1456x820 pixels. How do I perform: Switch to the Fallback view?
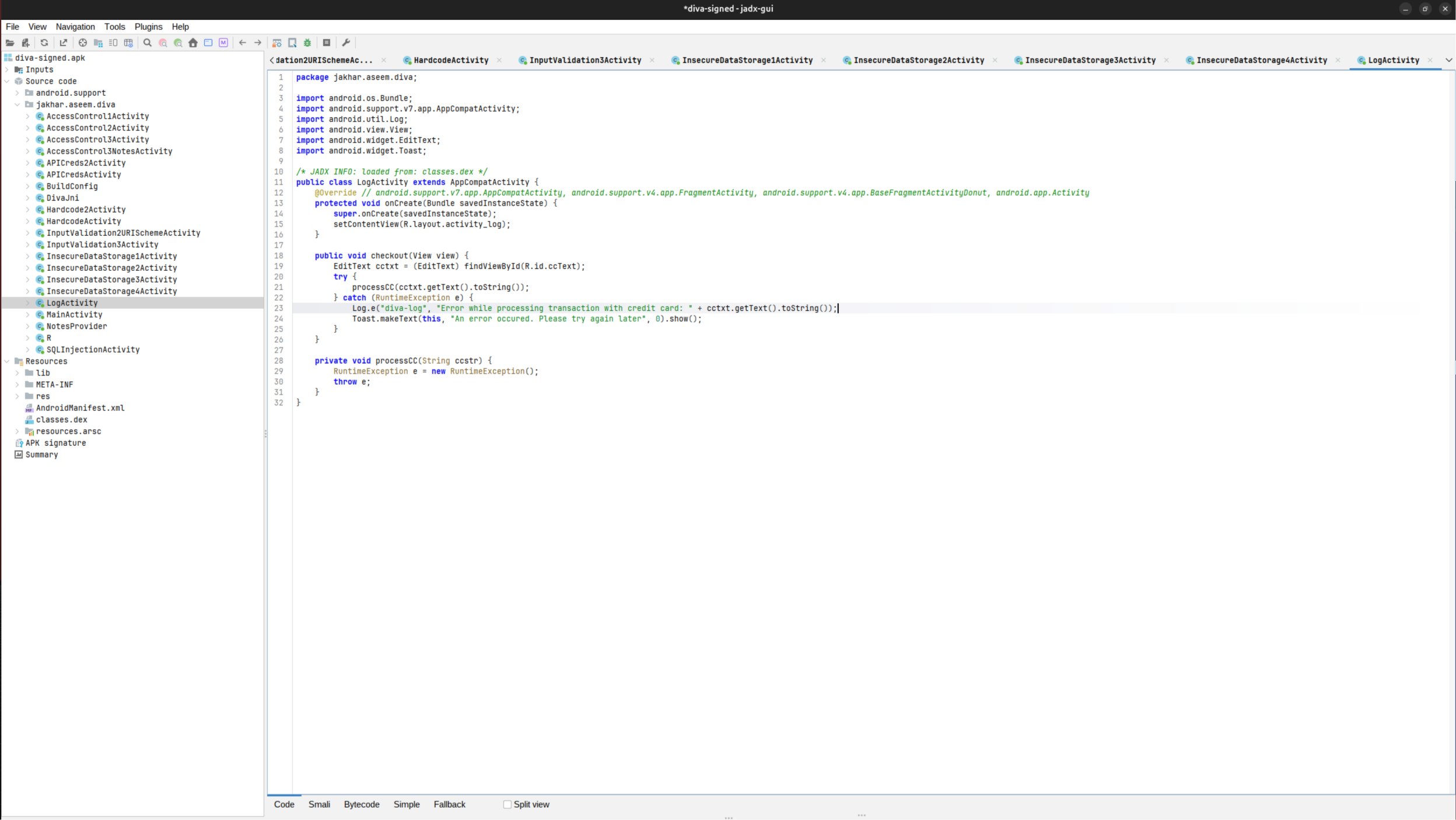point(449,804)
